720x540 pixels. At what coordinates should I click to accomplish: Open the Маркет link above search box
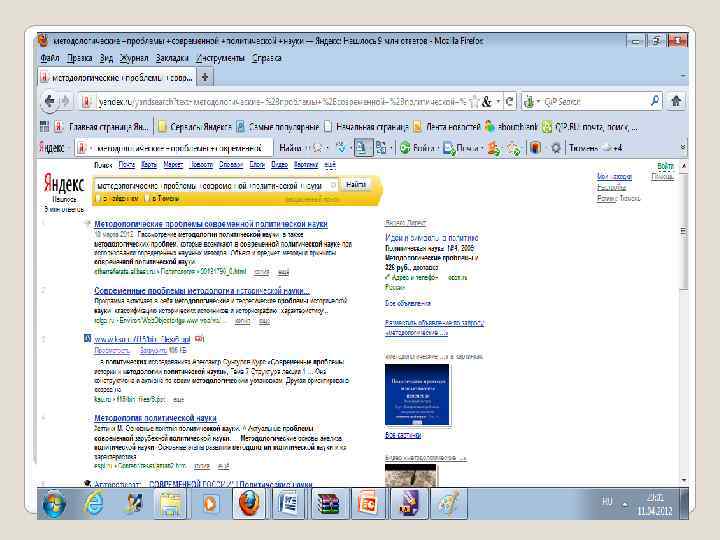173,164
